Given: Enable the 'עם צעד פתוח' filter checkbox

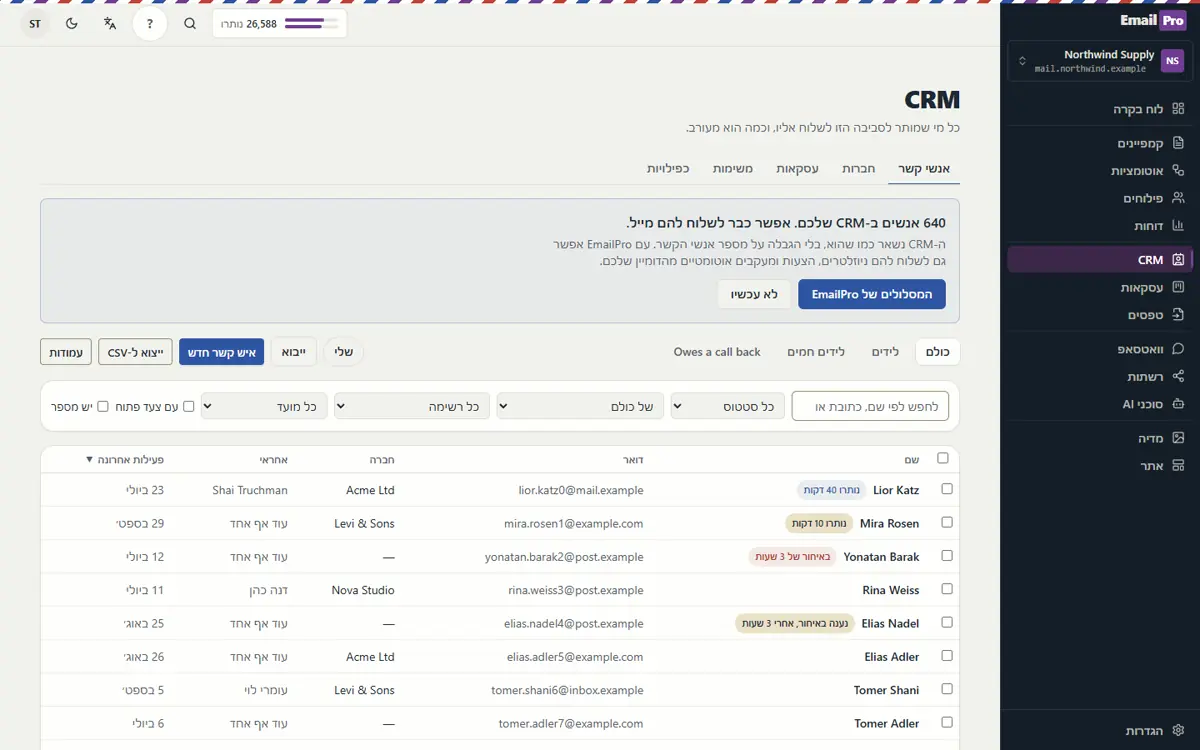Looking at the screenshot, I should [x=189, y=406].
